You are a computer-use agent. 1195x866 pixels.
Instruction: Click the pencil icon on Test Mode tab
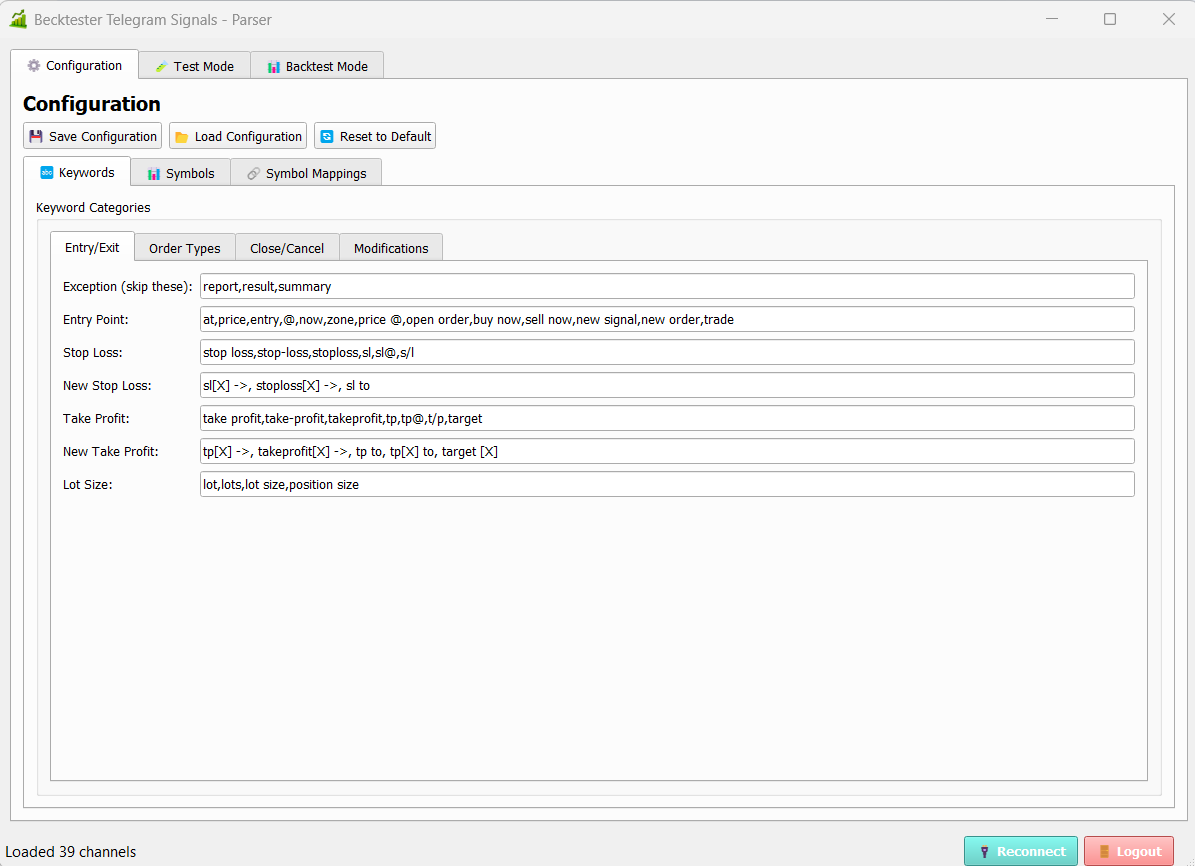pyautogui.click(x=161, y=66)
